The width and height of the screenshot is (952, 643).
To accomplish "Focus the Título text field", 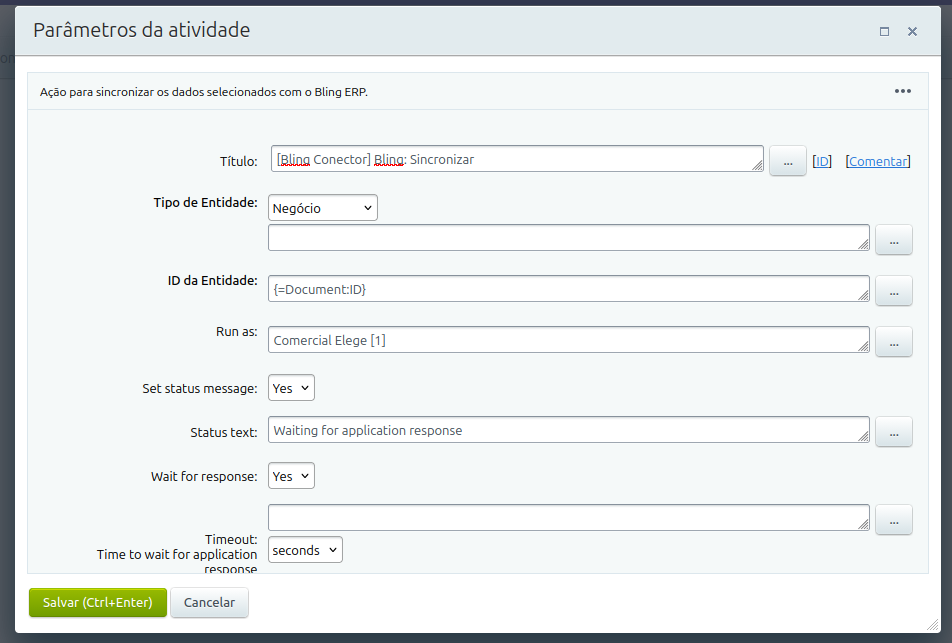I will pos(515,159).
